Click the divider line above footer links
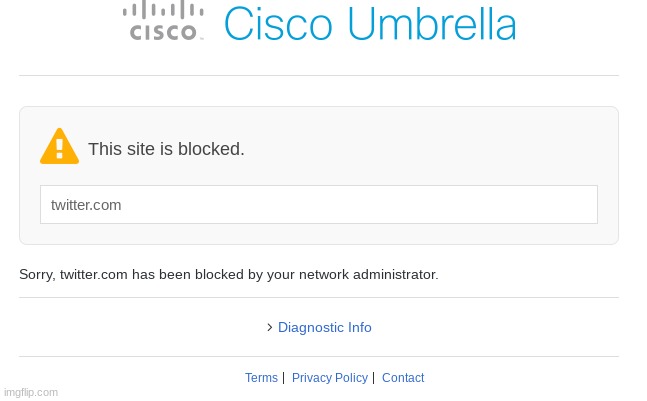The image size is (647, 401). click(x=319, y=356)
